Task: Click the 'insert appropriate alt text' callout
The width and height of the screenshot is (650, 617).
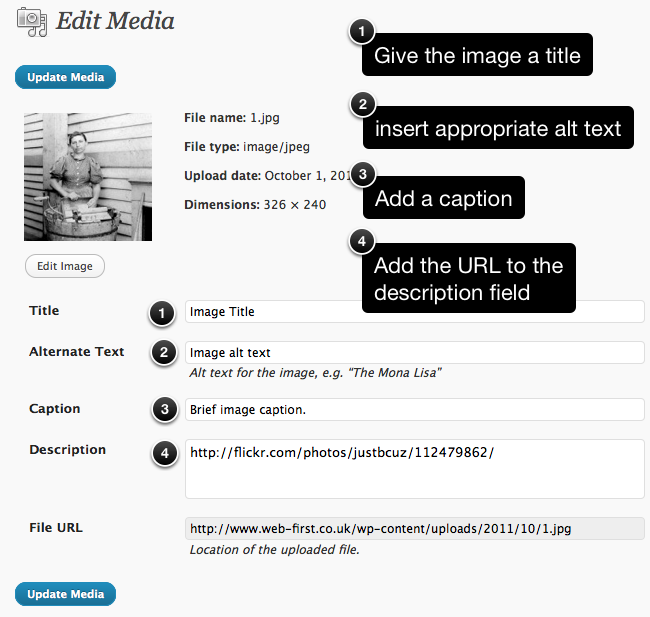Action: tap(498, 128)
